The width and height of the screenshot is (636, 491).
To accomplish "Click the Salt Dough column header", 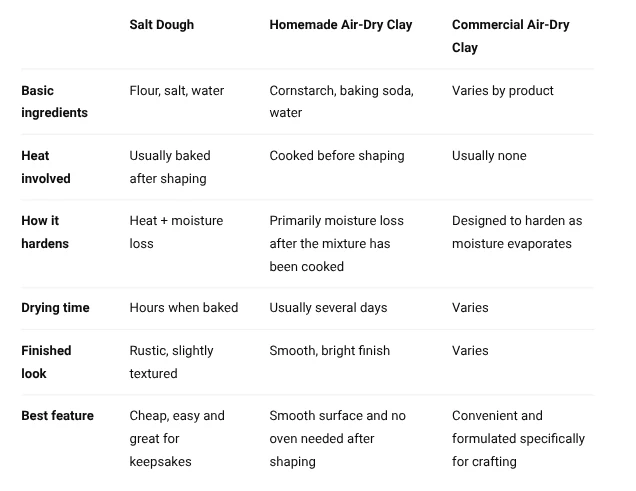I will tap(161, 25).
